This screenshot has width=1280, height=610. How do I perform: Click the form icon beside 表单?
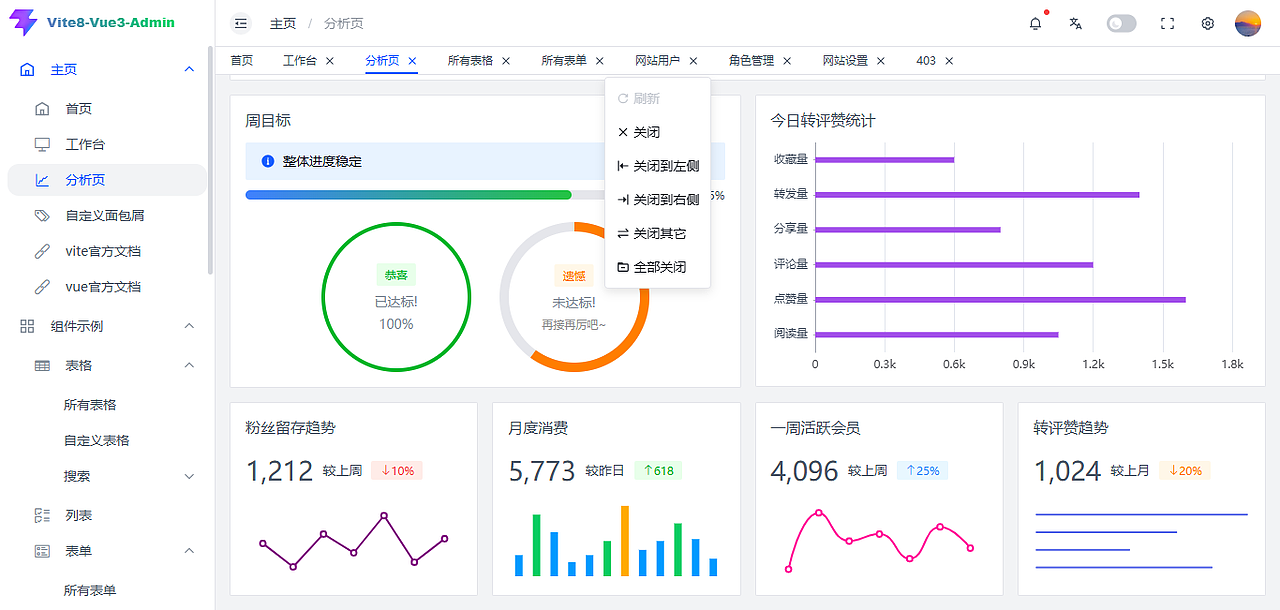pos(42,551)
